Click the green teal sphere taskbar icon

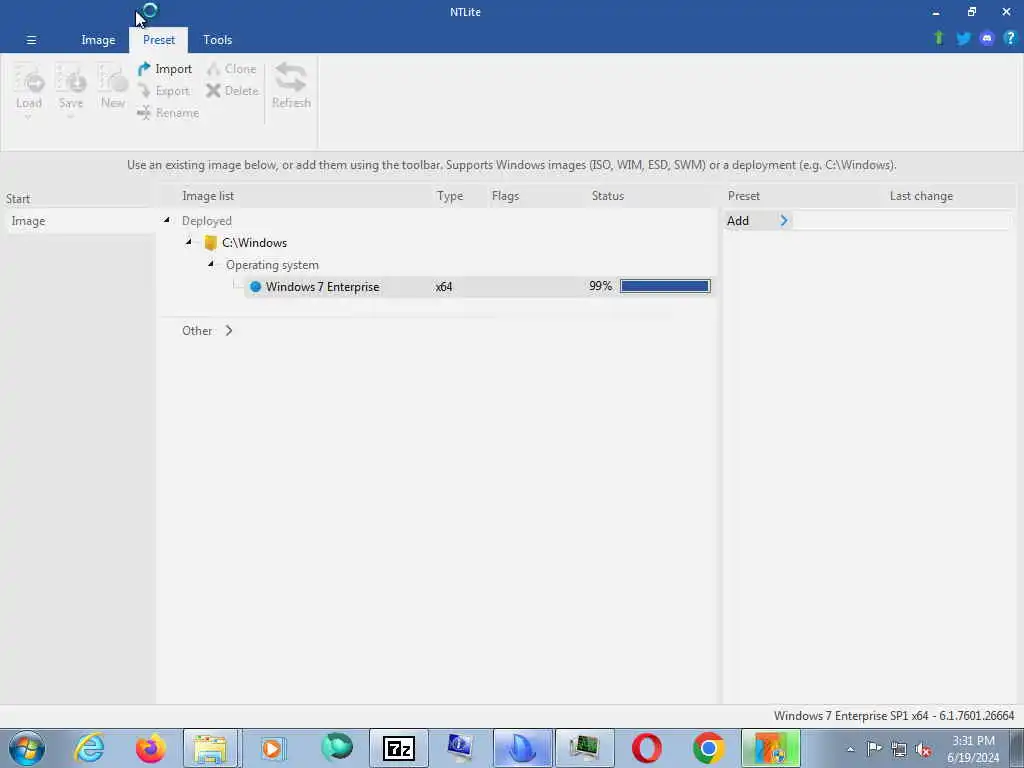click(337, 748)
